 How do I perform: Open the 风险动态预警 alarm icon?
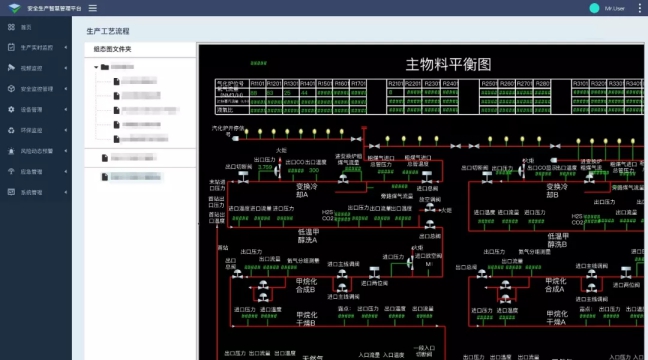click(x=11, y=151)
